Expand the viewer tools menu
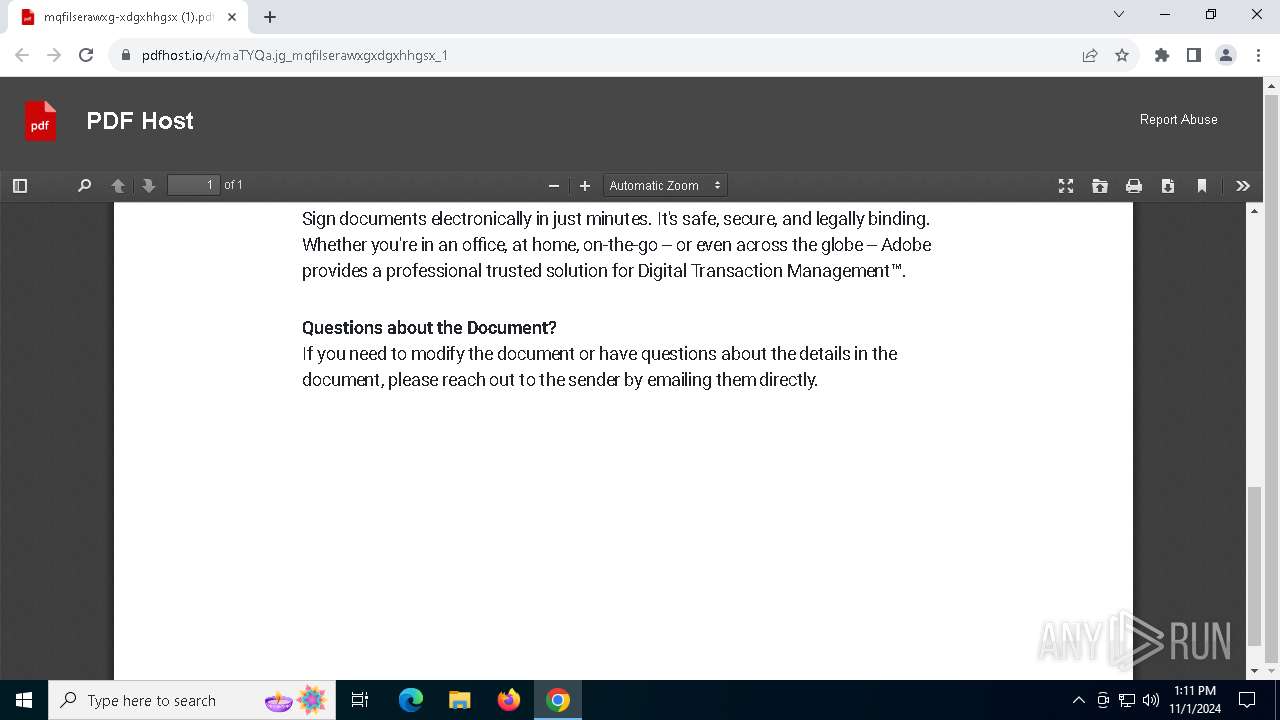Screen dimensions: 1280x720 point(1243,186)
